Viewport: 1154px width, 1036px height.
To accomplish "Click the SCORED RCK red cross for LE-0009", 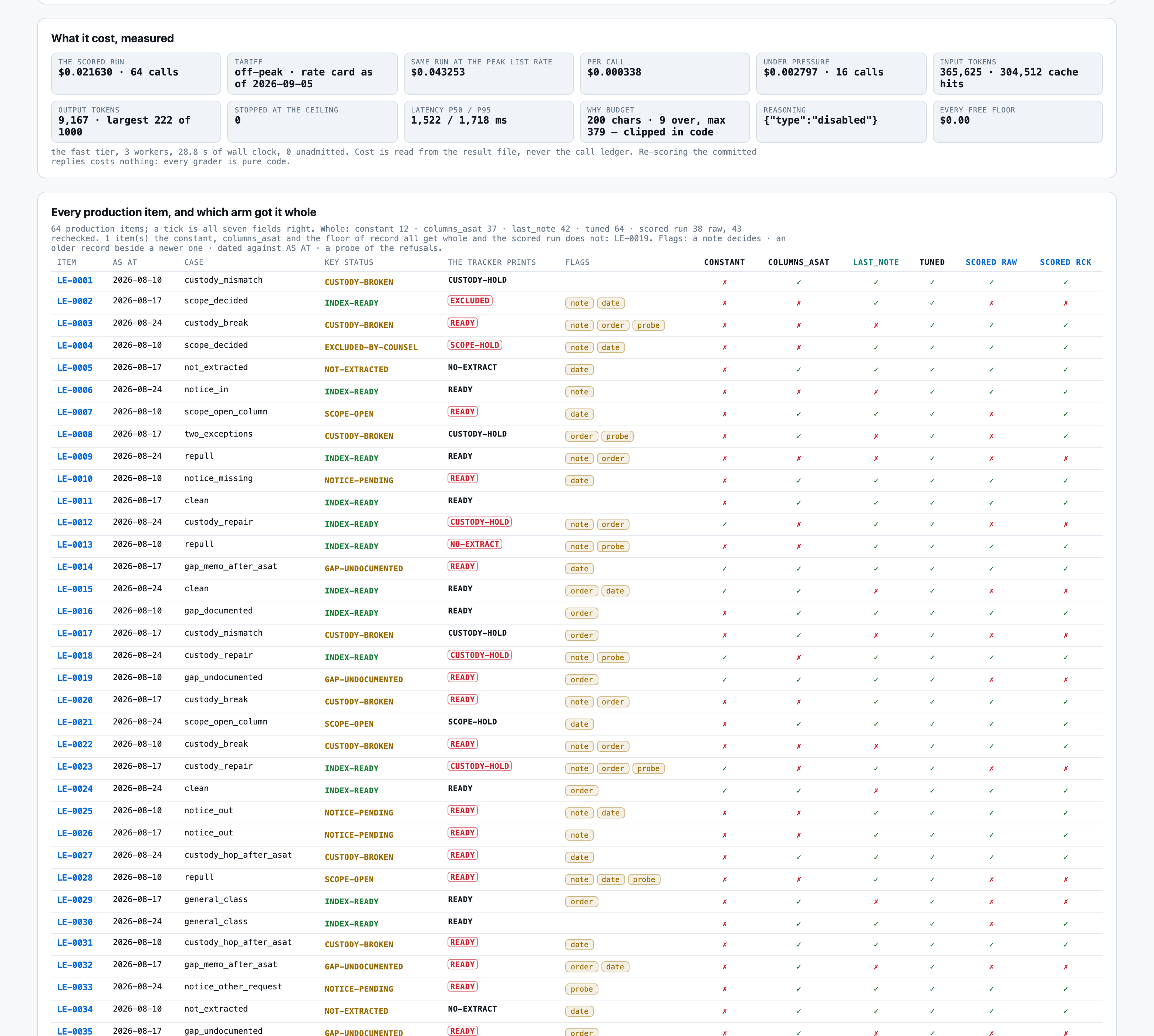I will tap(1065, 458).
